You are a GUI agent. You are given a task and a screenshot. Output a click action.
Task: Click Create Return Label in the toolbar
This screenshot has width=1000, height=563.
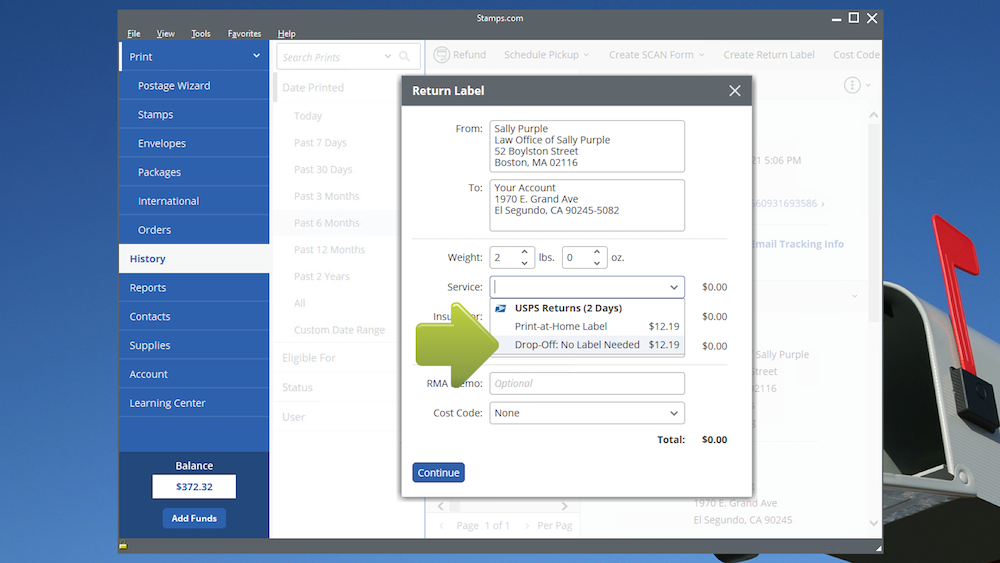768,55
